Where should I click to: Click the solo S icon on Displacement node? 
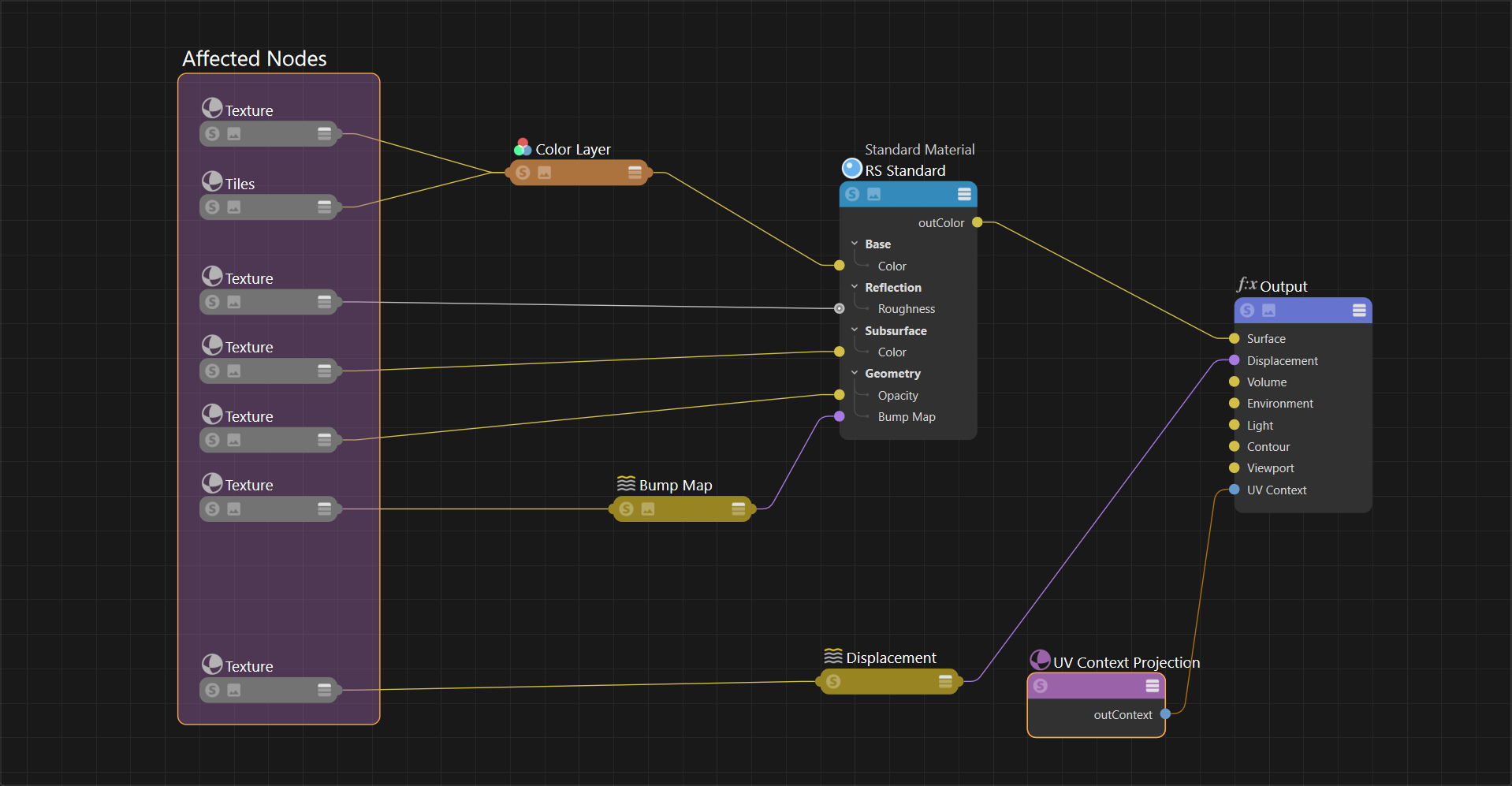point(833,682)
